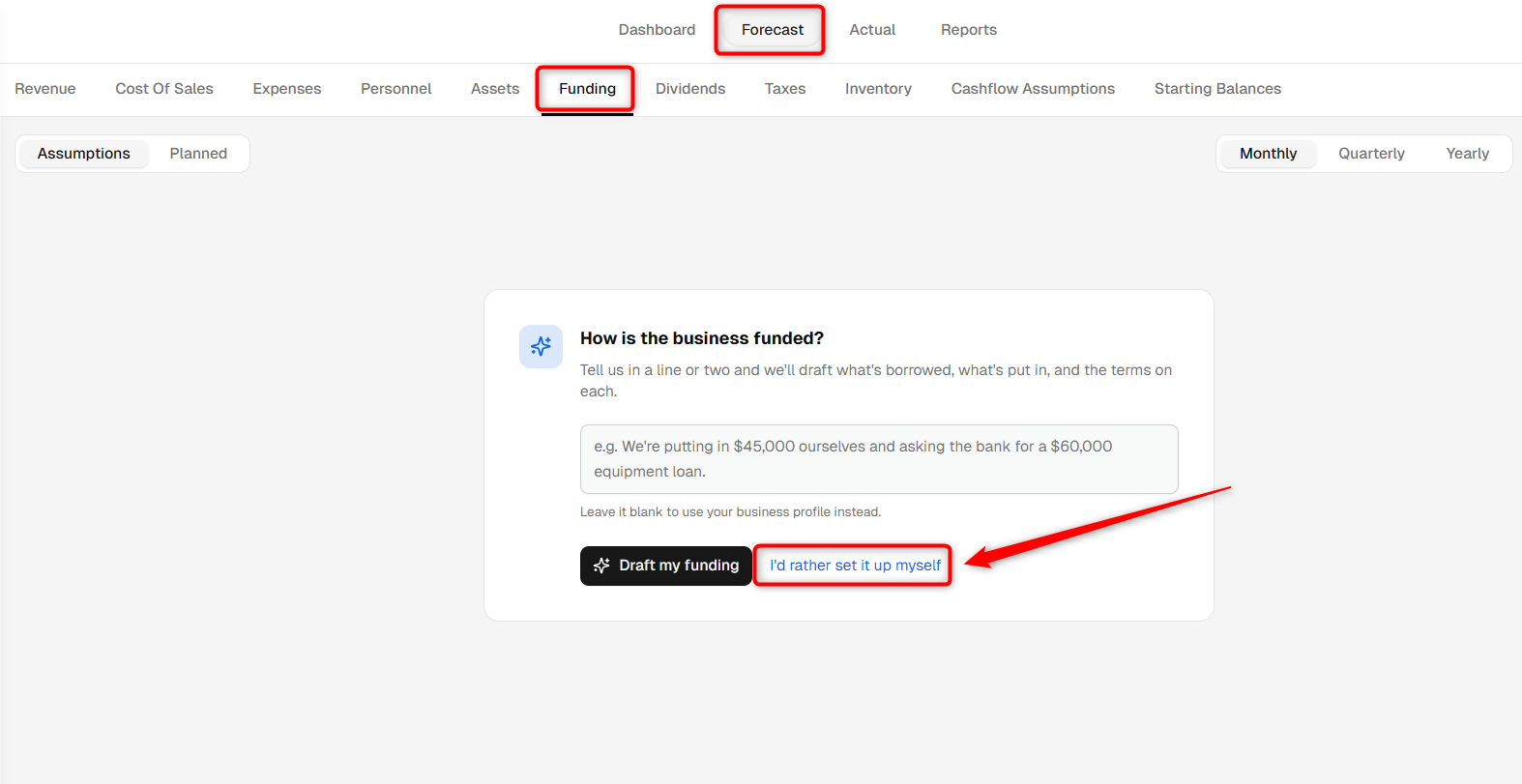Open the Dashboard tab
The height and width of the screenshot is (784, 1522).
[x=657, y=30]
